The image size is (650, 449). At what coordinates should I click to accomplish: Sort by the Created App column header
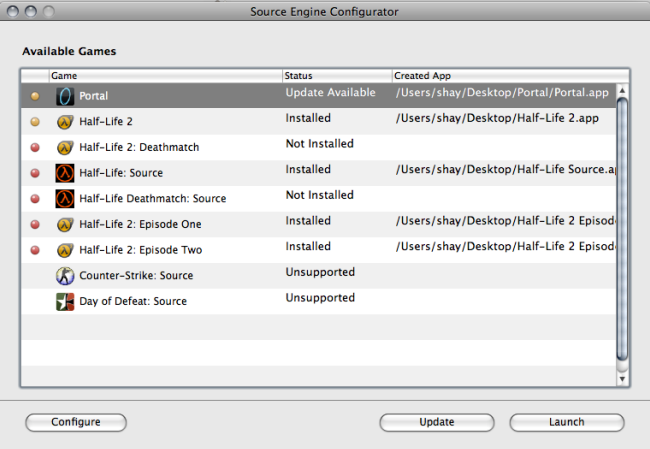point(511,75)
